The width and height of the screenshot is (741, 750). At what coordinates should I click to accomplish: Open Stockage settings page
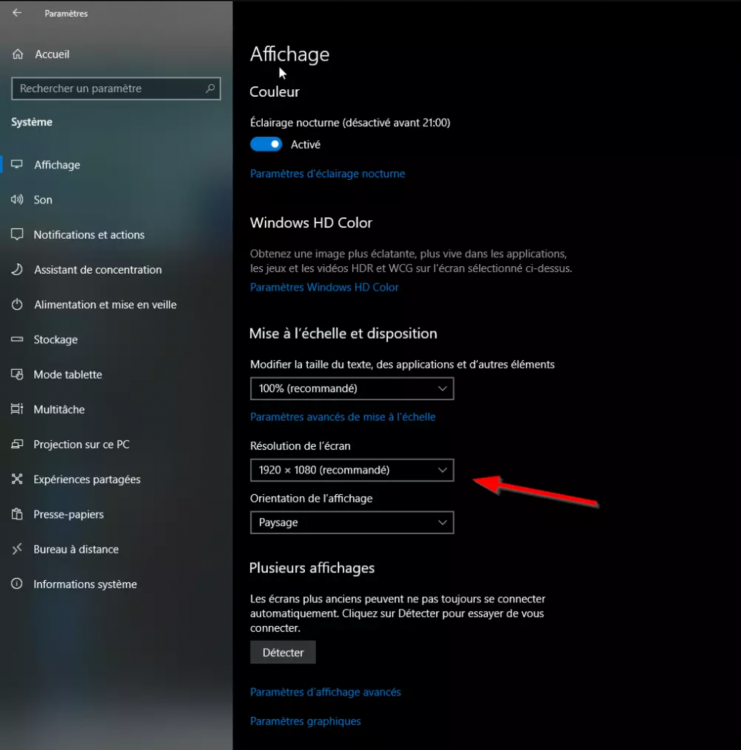coord(55,340)
